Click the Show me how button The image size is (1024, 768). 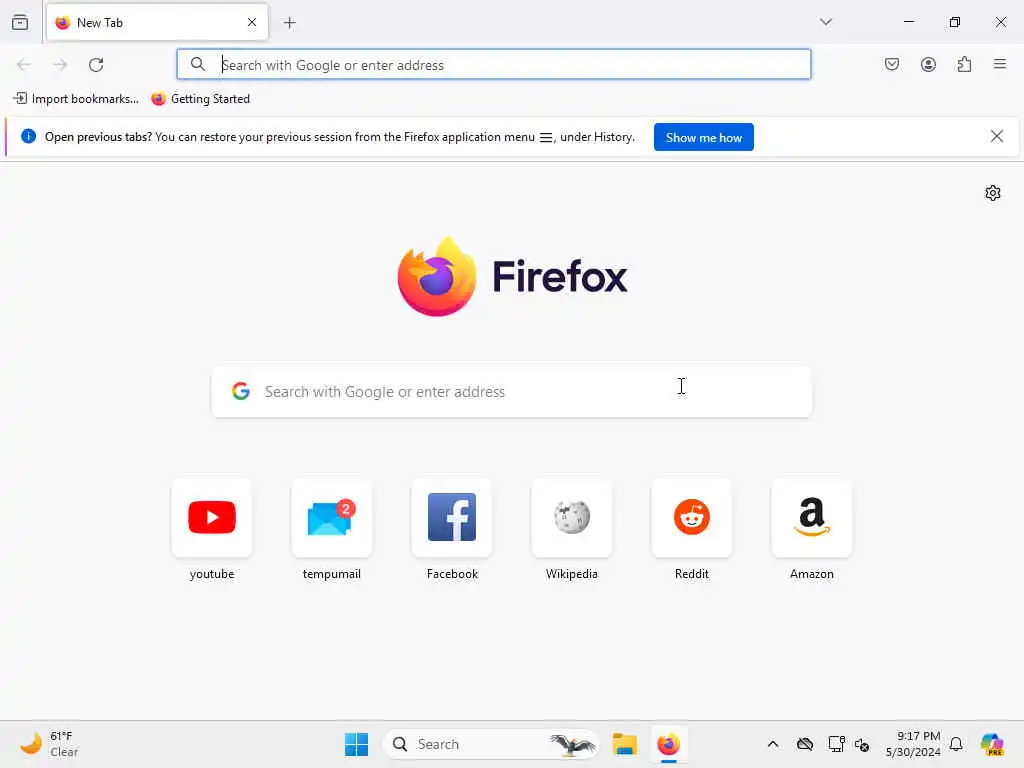(x=703, y=137)
